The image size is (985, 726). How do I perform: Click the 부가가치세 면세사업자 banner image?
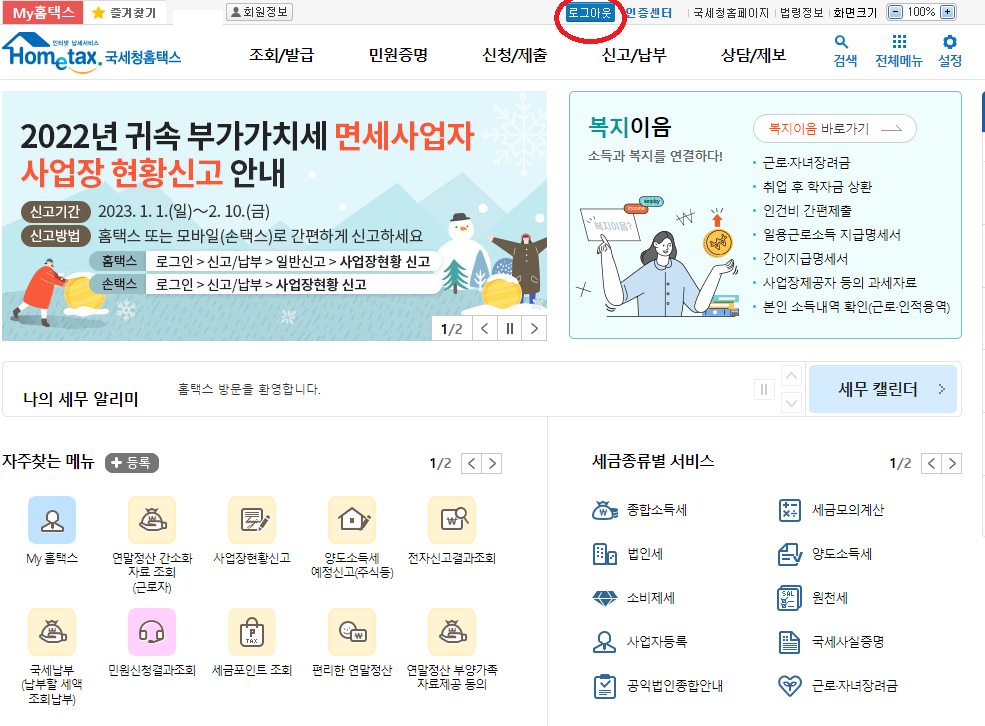point(275,216)
